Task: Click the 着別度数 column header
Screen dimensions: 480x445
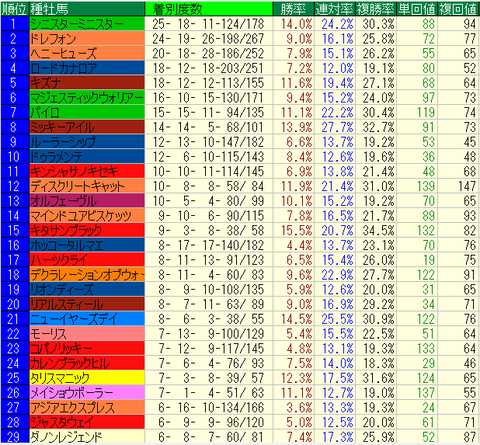Action: (209, 9)
